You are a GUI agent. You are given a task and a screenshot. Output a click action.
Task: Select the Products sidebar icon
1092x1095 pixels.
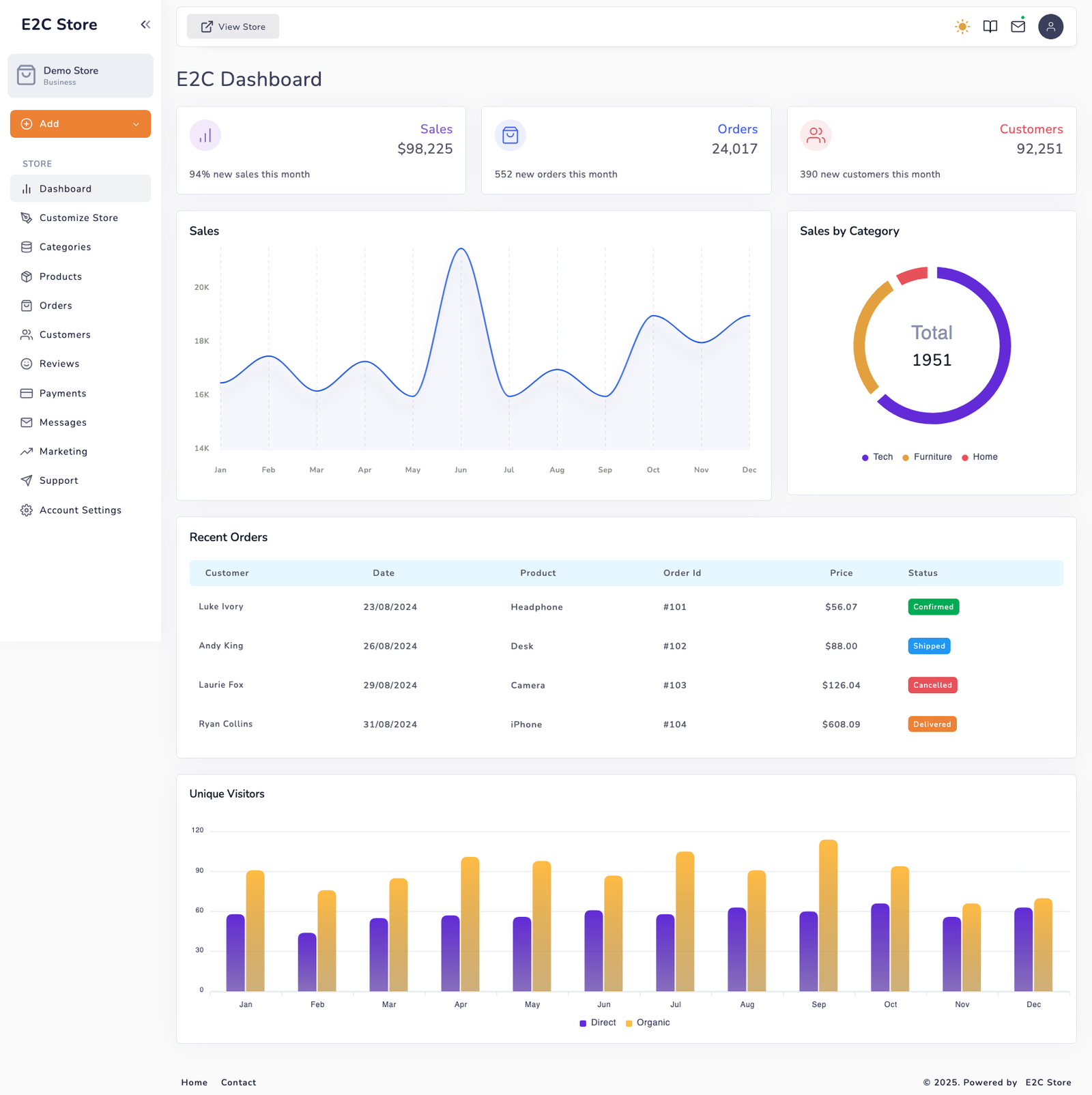point(26,276)
